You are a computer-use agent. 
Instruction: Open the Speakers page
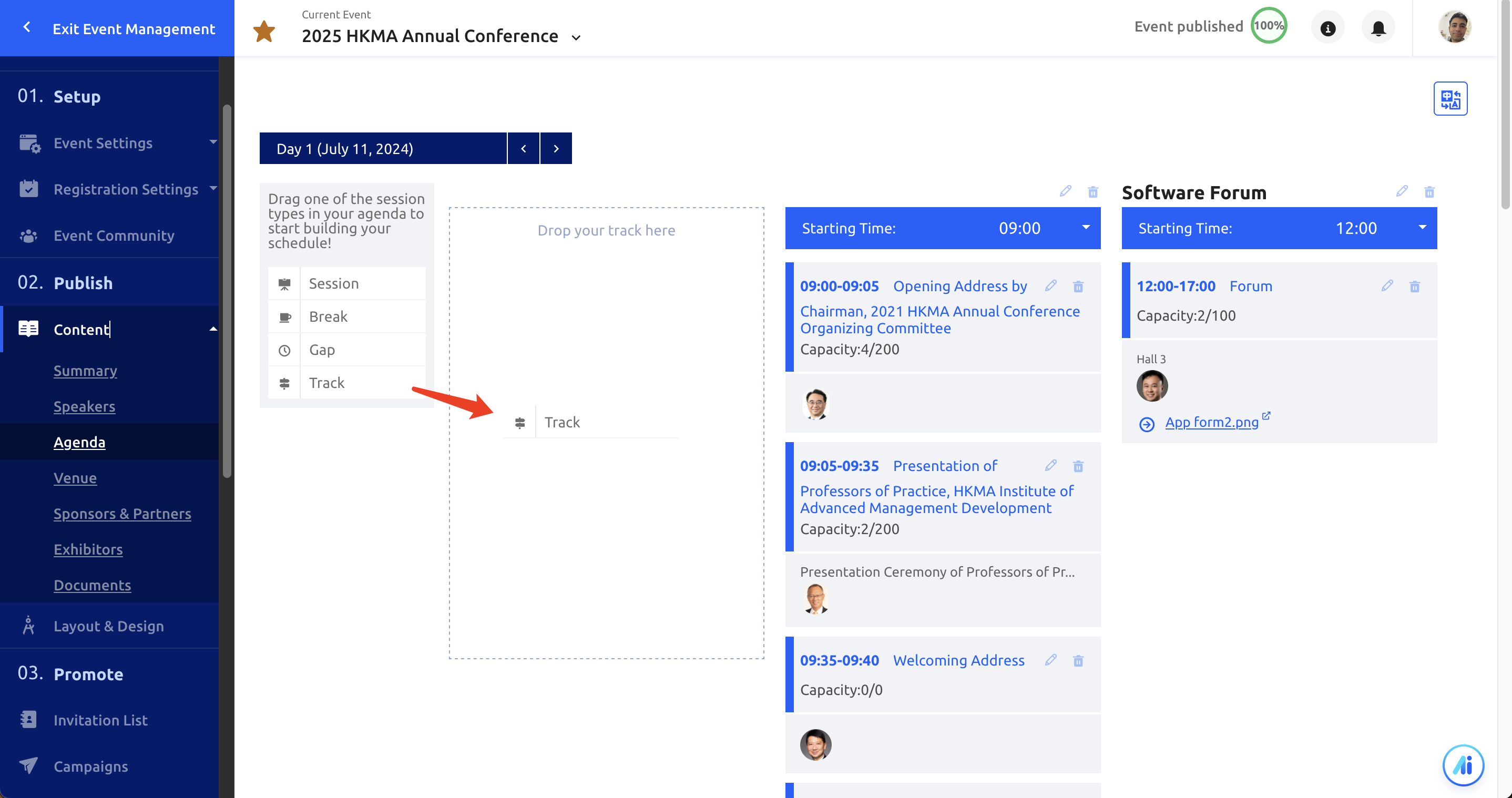pos(84,406)
